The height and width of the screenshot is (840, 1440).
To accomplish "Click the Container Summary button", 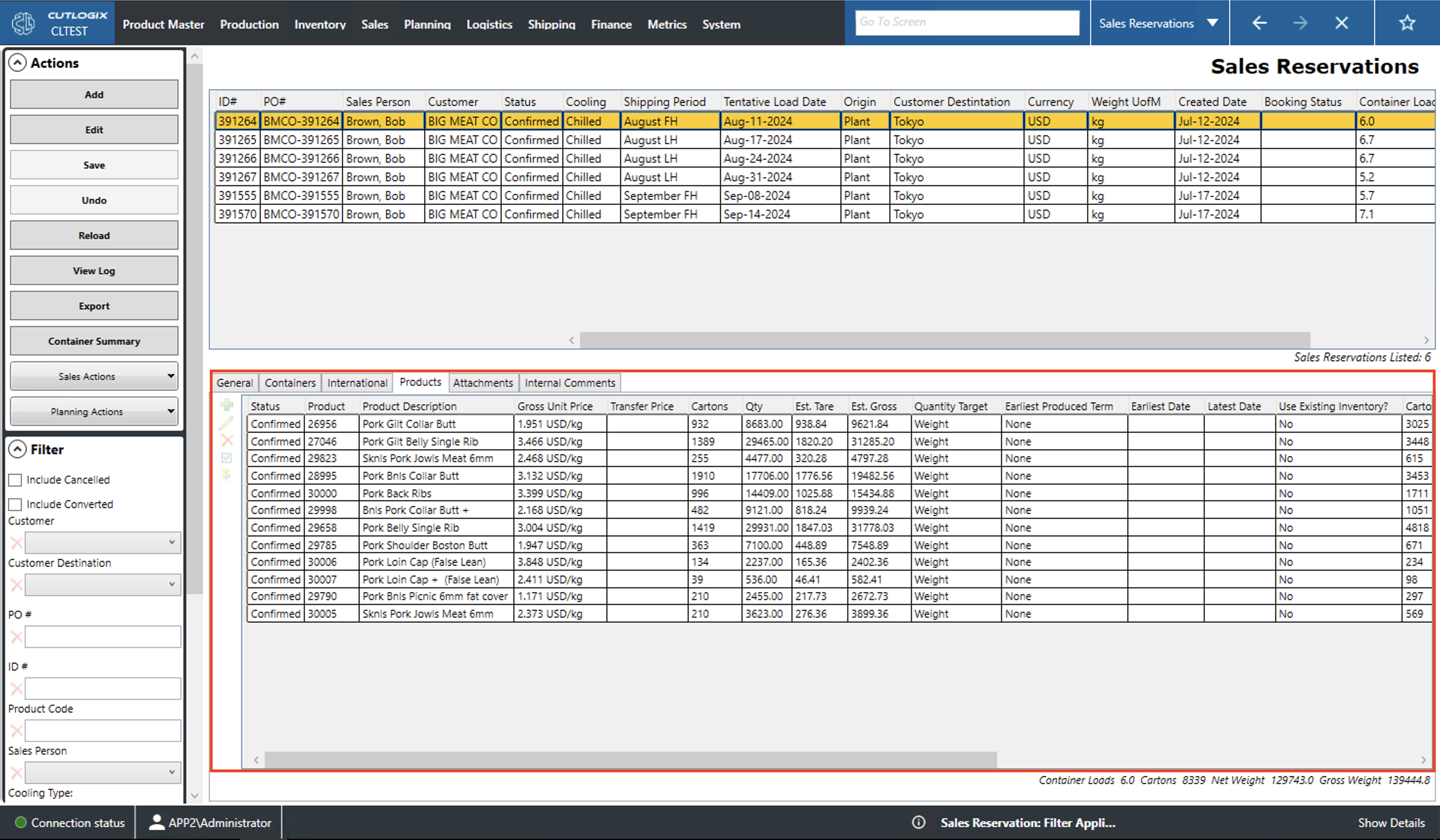I will [x=94, y=340].
